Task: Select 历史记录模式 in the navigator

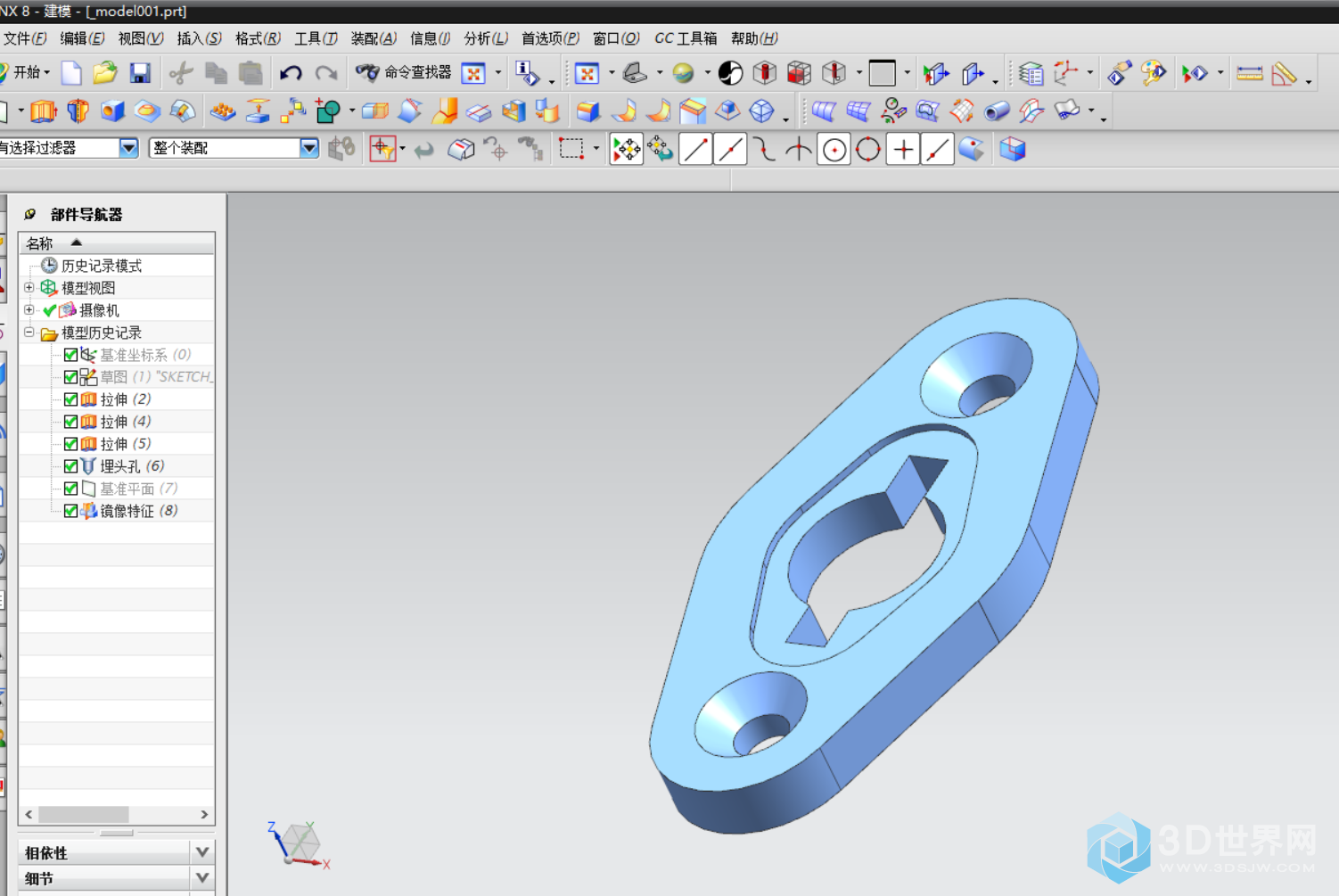Action: (101, 266)
